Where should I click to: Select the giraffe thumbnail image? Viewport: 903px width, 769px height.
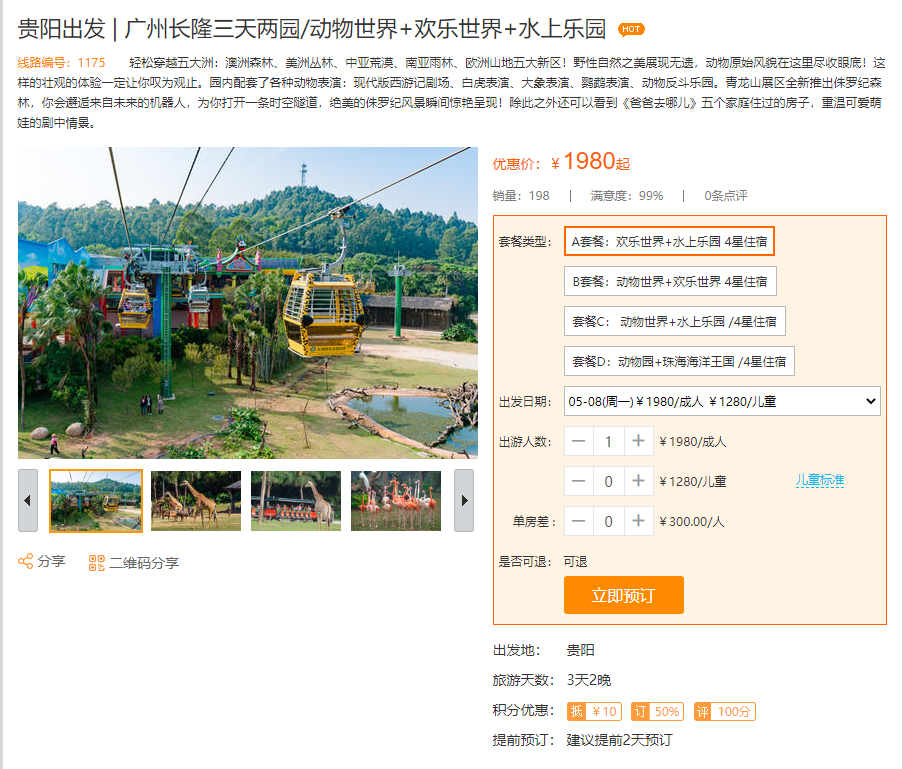(x=196, y=501)
